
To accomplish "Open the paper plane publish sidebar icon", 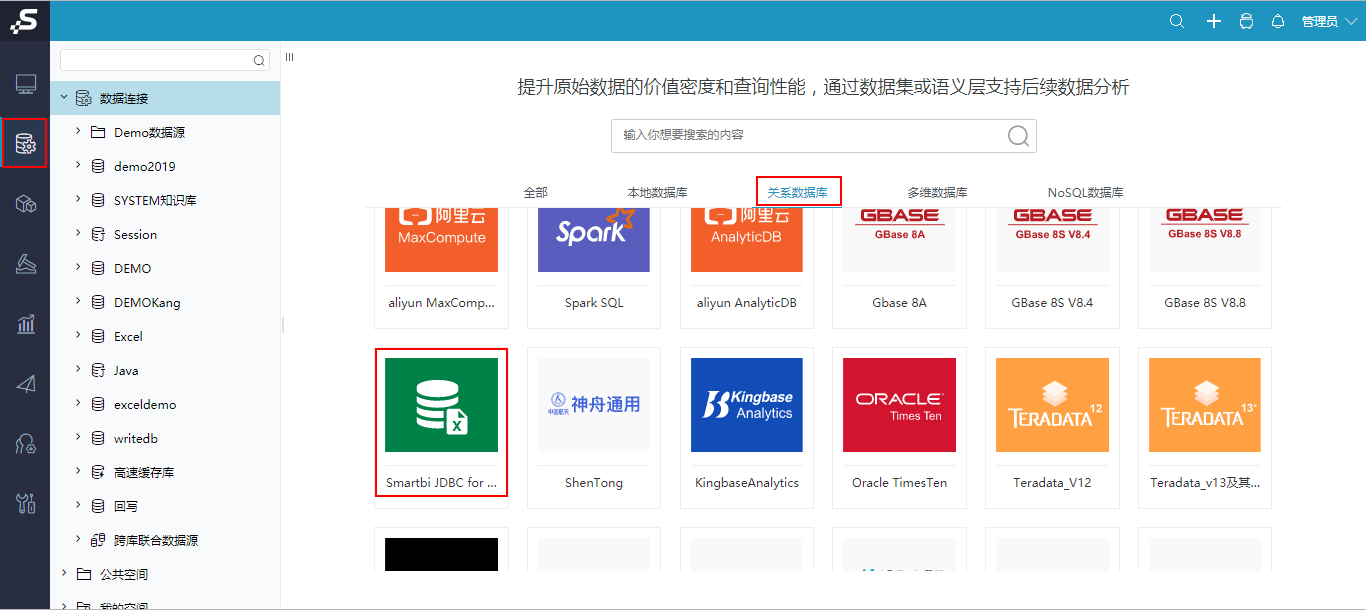I will [26, 384].
